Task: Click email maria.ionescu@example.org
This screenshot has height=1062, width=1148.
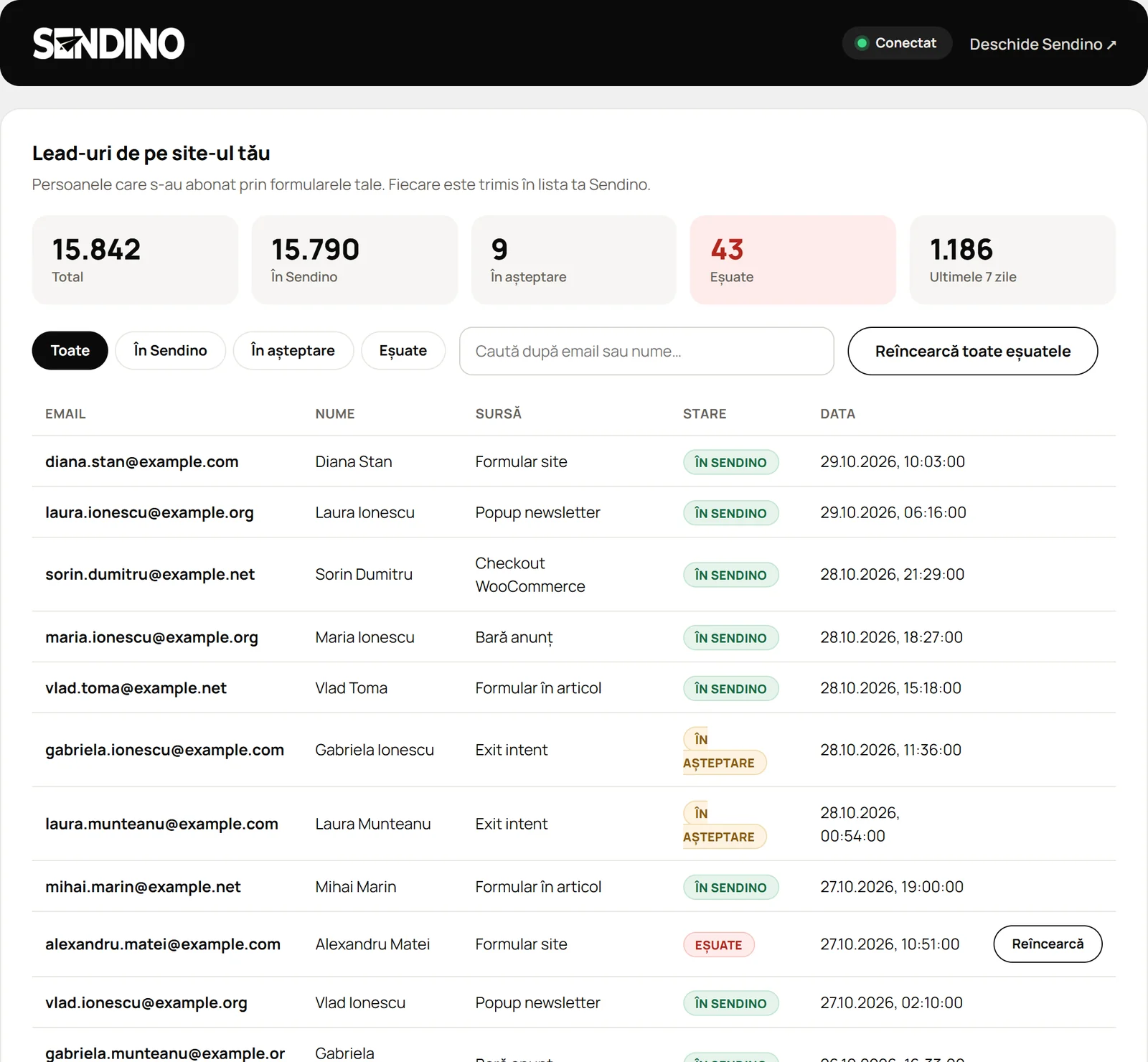Action: [x=151, y=638]
